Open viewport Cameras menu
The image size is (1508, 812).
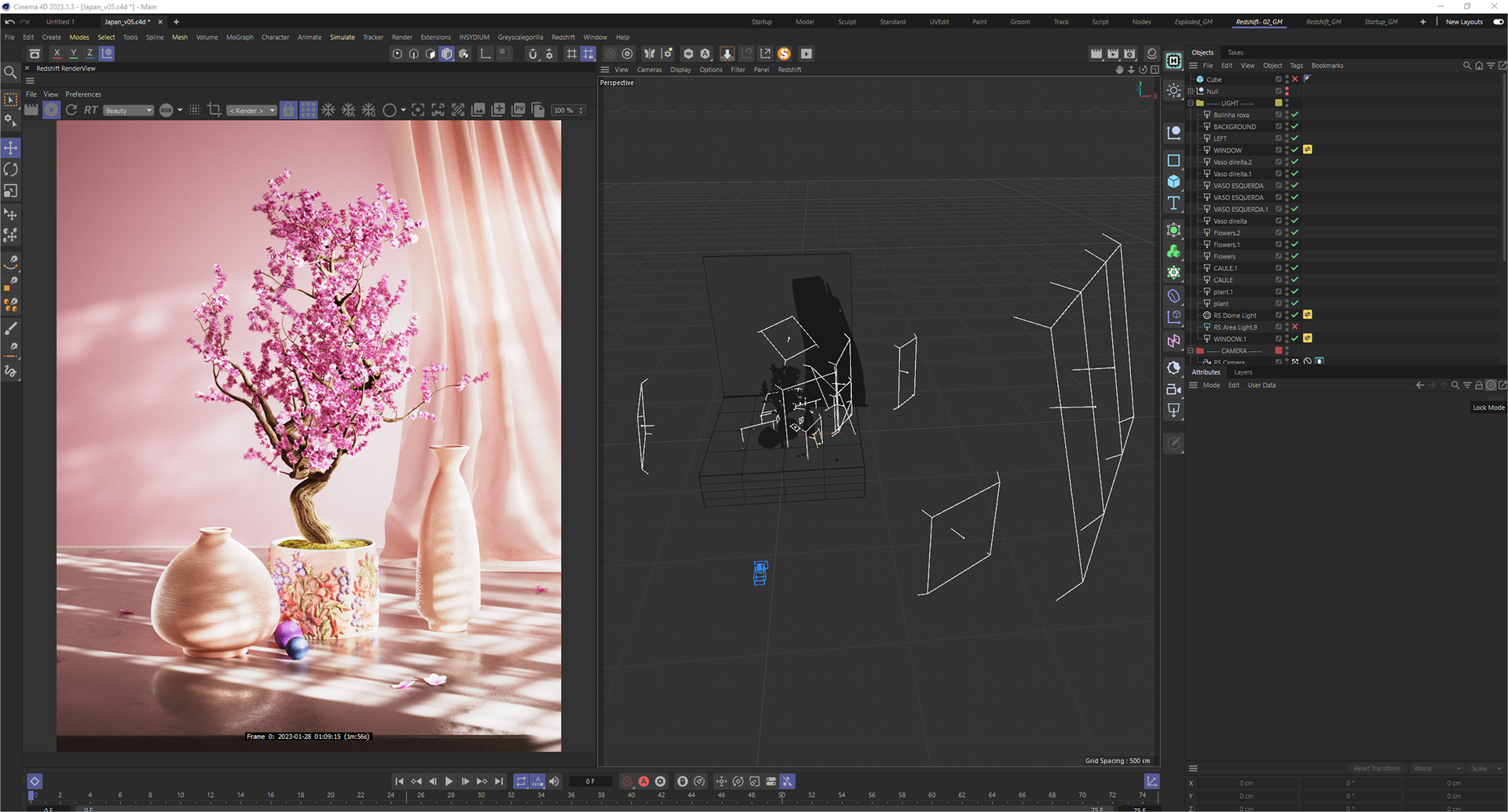[x=649, y=70]
